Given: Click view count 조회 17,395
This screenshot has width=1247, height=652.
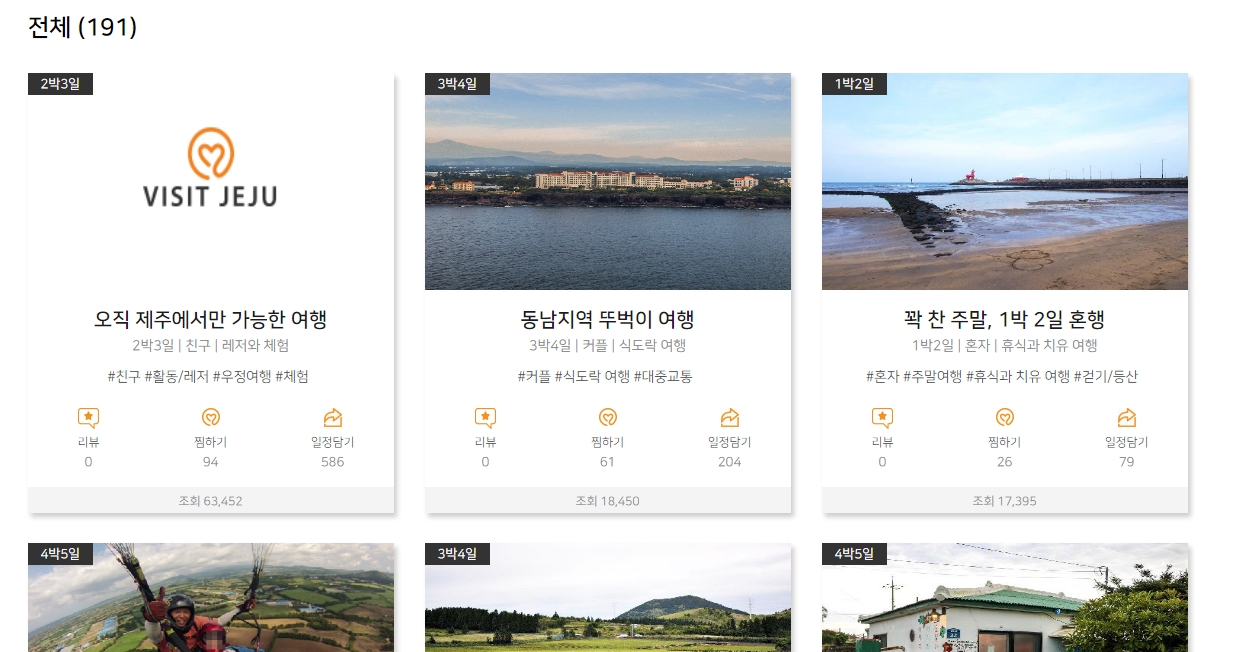Looking at the screenshot, I should pyautogui.click(x=1005, y=501).
